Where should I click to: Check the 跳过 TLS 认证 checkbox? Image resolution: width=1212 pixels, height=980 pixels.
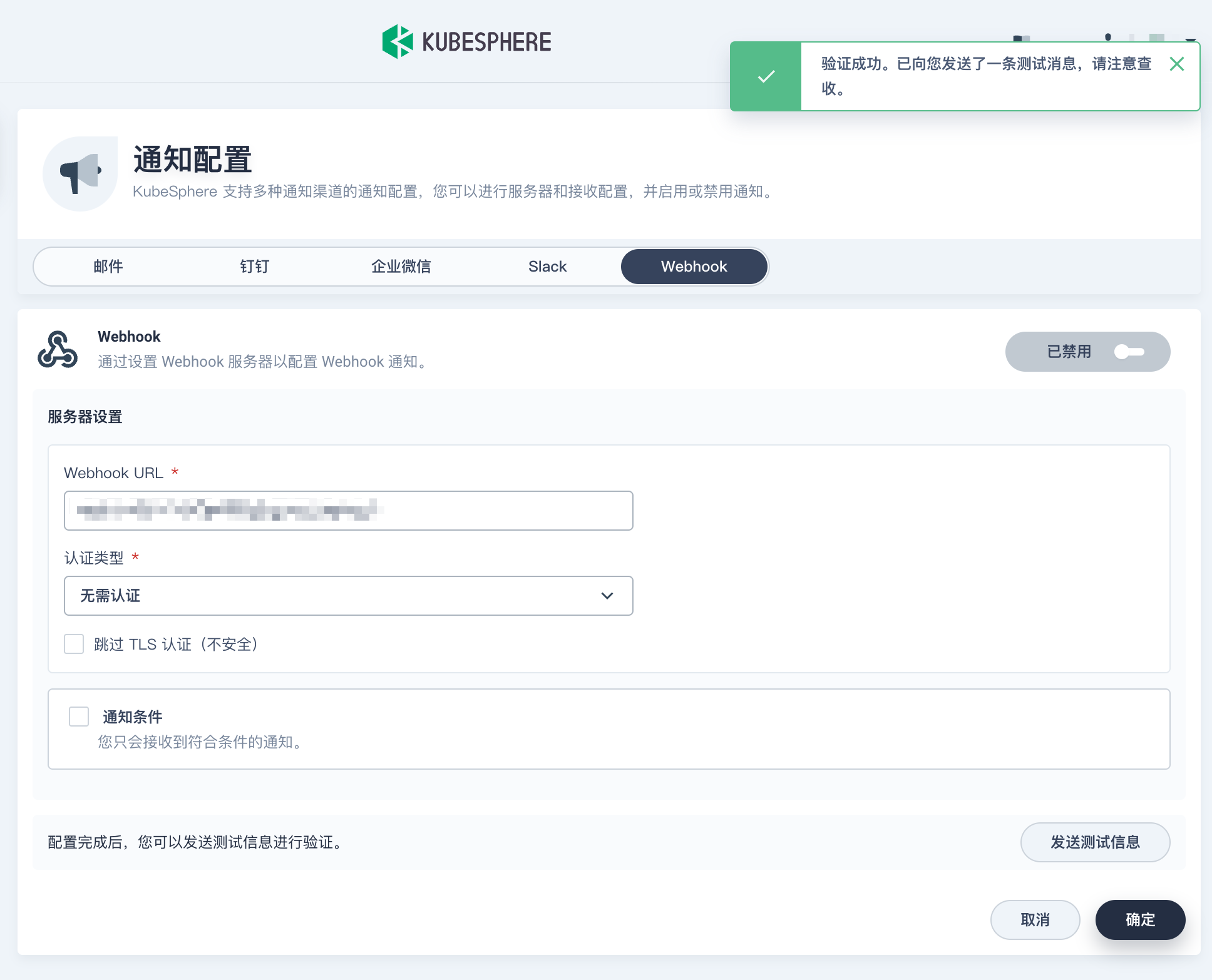pyautogui.click(x=74, y=644)
